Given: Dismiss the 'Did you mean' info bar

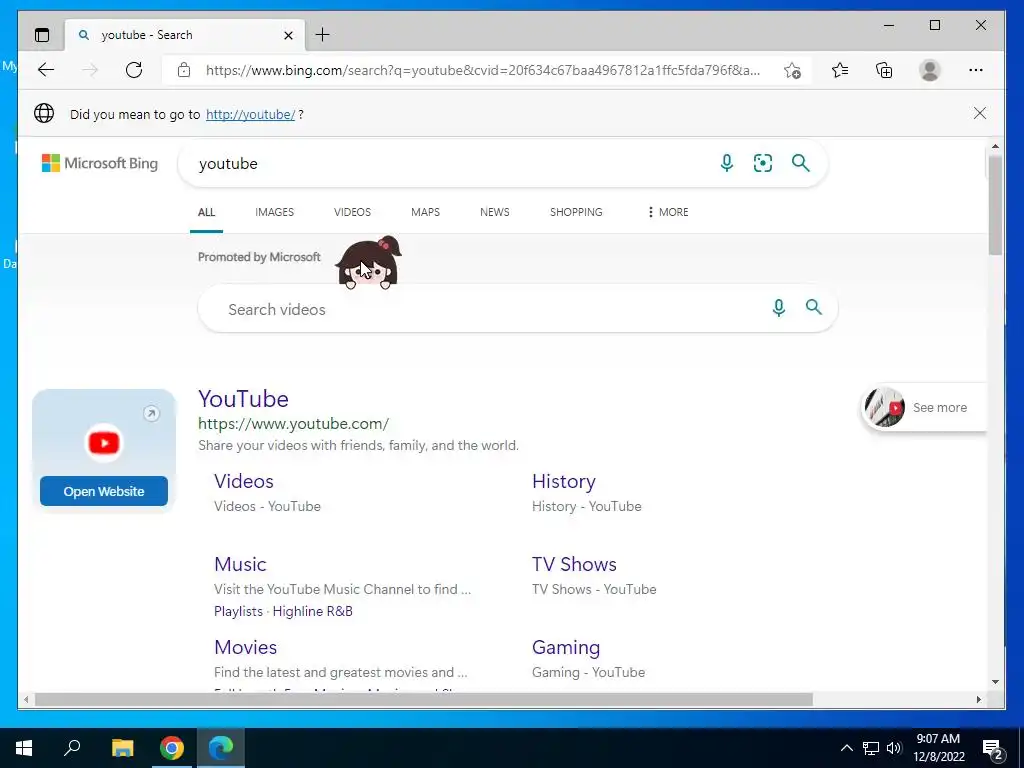Looking at the screenshot, I should [x=980, y=113].
